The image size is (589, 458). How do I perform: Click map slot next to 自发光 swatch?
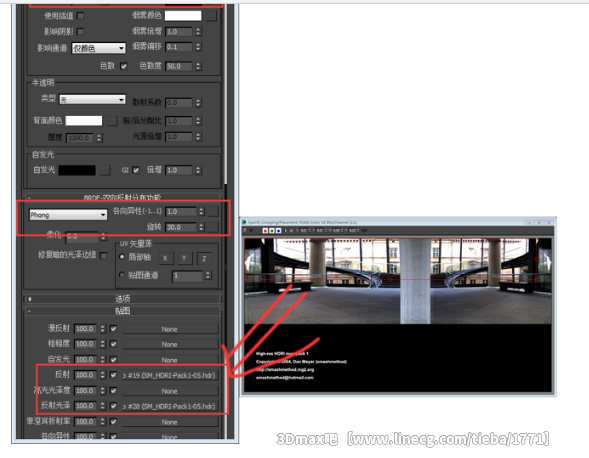pyautogui.click(x=105, y=170)
